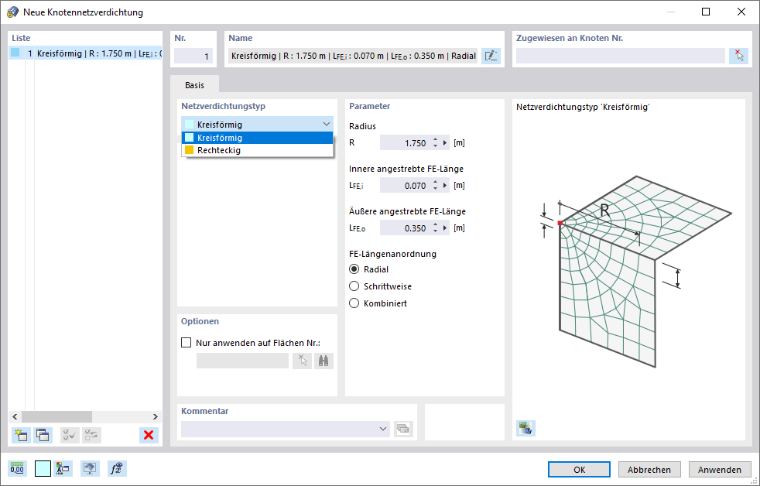Viewport: 760px width, 486px height.
Task: Select Radial FE length arrangement
Action: tap(354, 269)
